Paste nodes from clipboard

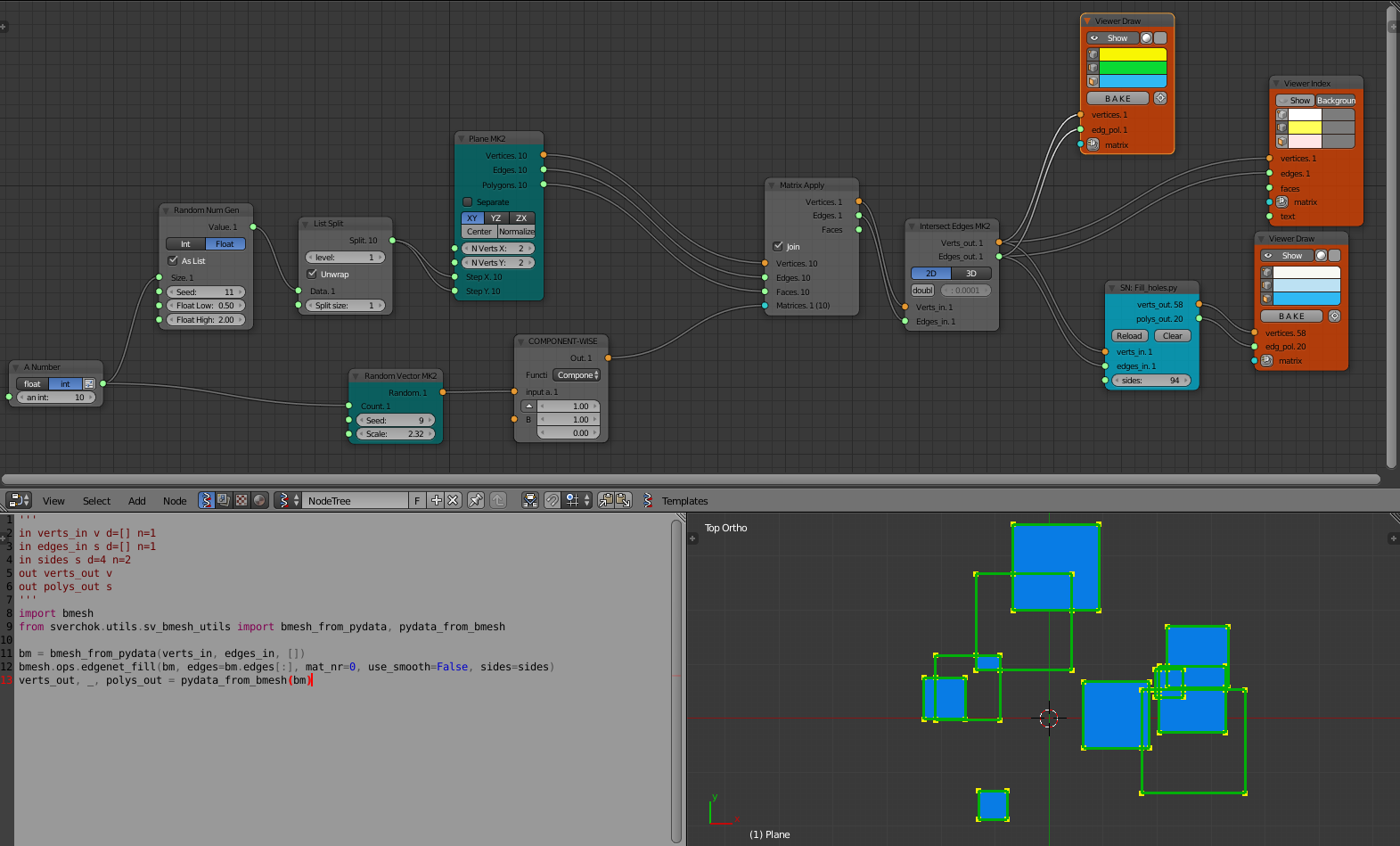(623, 500)
